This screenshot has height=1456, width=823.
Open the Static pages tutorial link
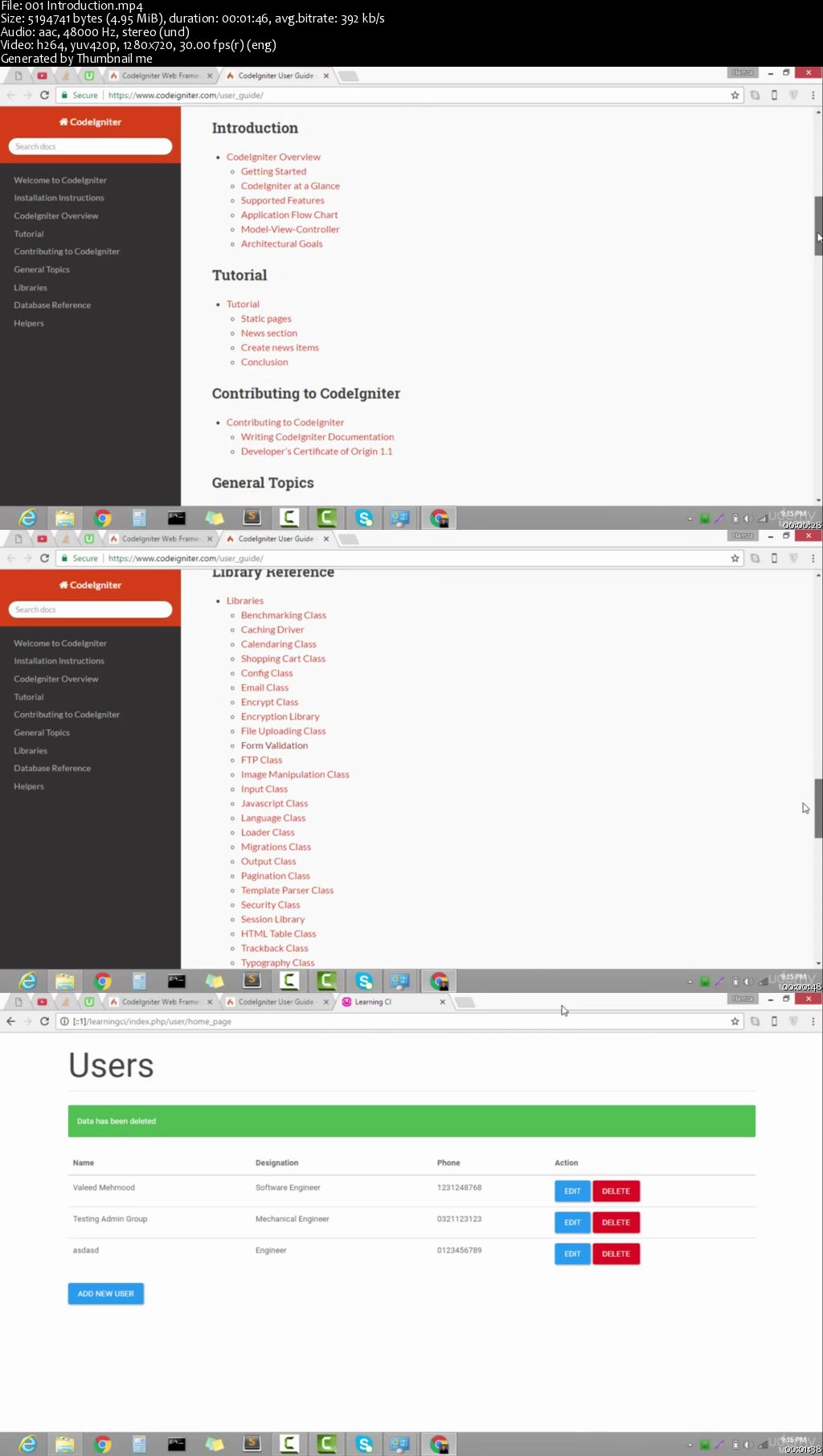(x=266, y=318)
